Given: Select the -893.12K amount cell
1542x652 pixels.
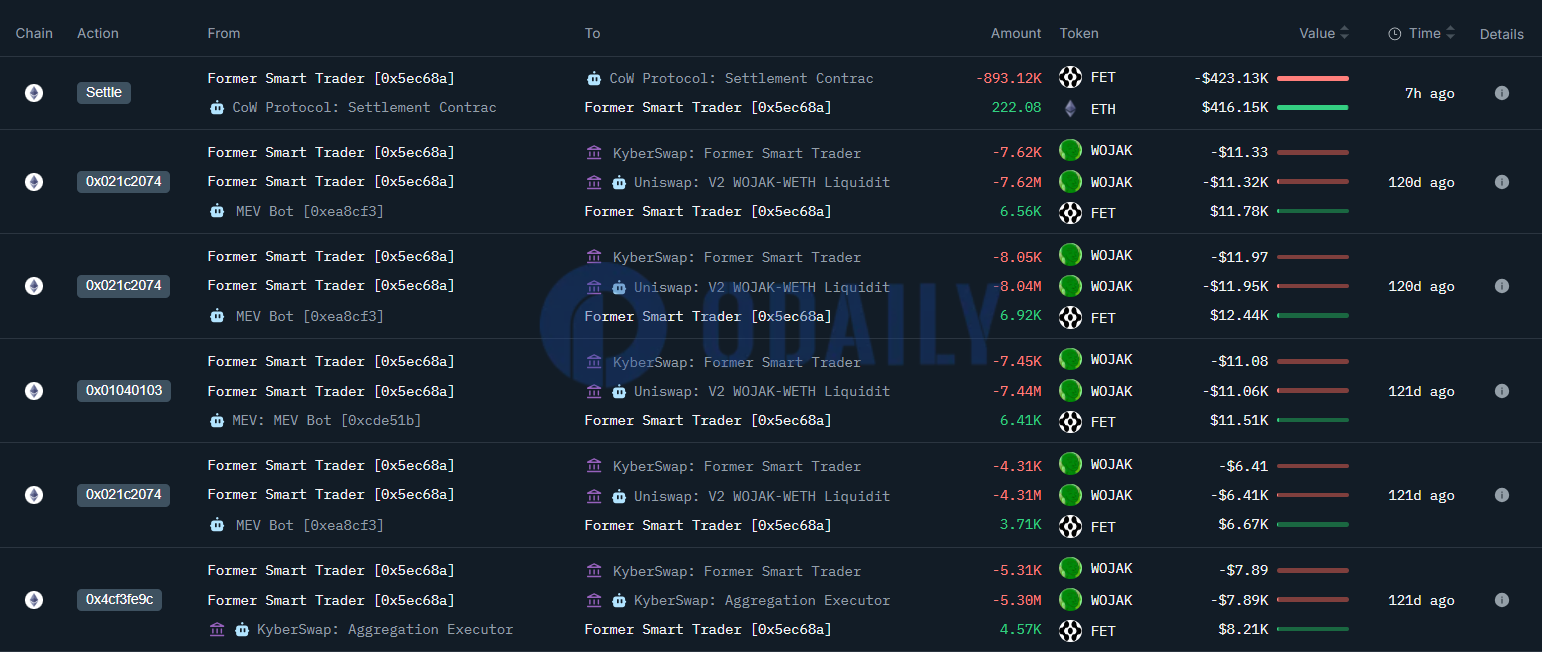Looking at the screenshot, I should 1008,78.
